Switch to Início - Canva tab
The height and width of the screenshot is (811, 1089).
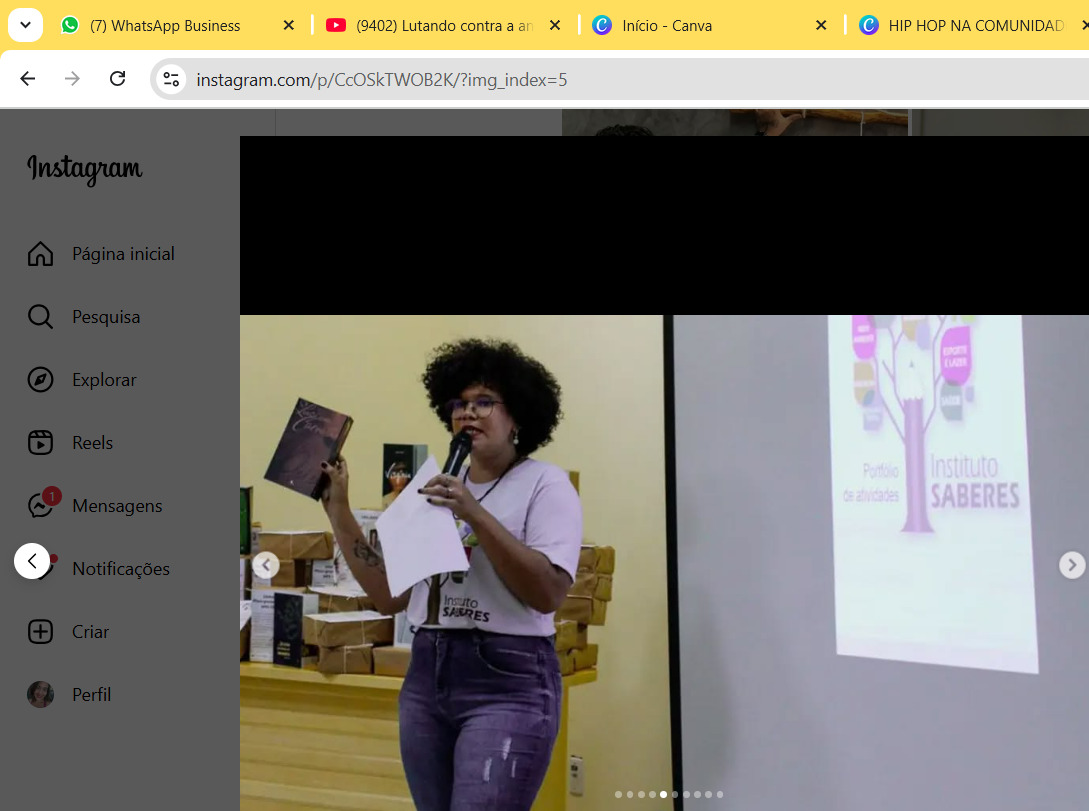tap(667, 26)
